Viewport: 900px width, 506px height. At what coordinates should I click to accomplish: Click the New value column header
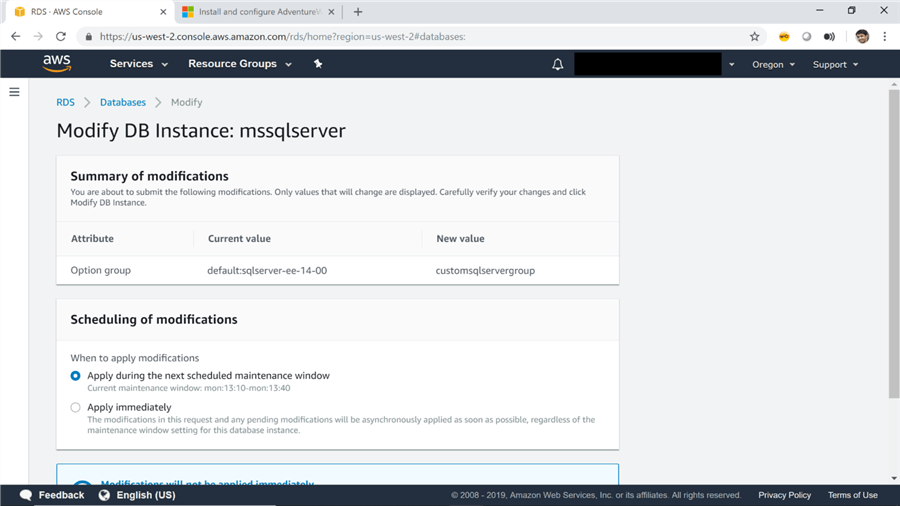(460, 239)
